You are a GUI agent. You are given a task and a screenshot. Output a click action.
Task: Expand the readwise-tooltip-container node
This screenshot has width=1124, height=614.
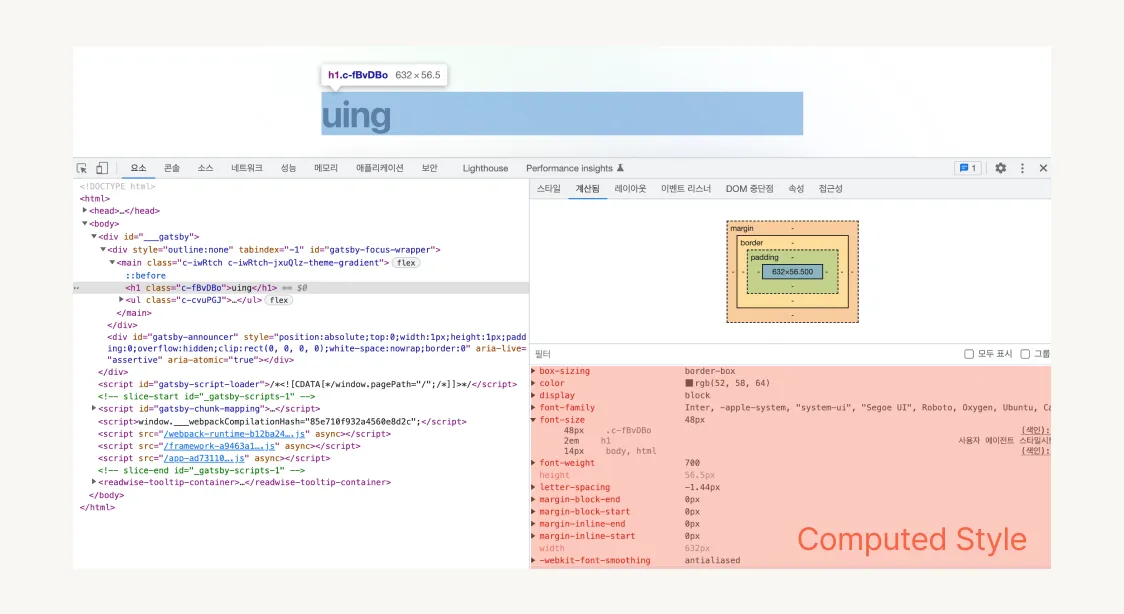[x=94, y=482]
